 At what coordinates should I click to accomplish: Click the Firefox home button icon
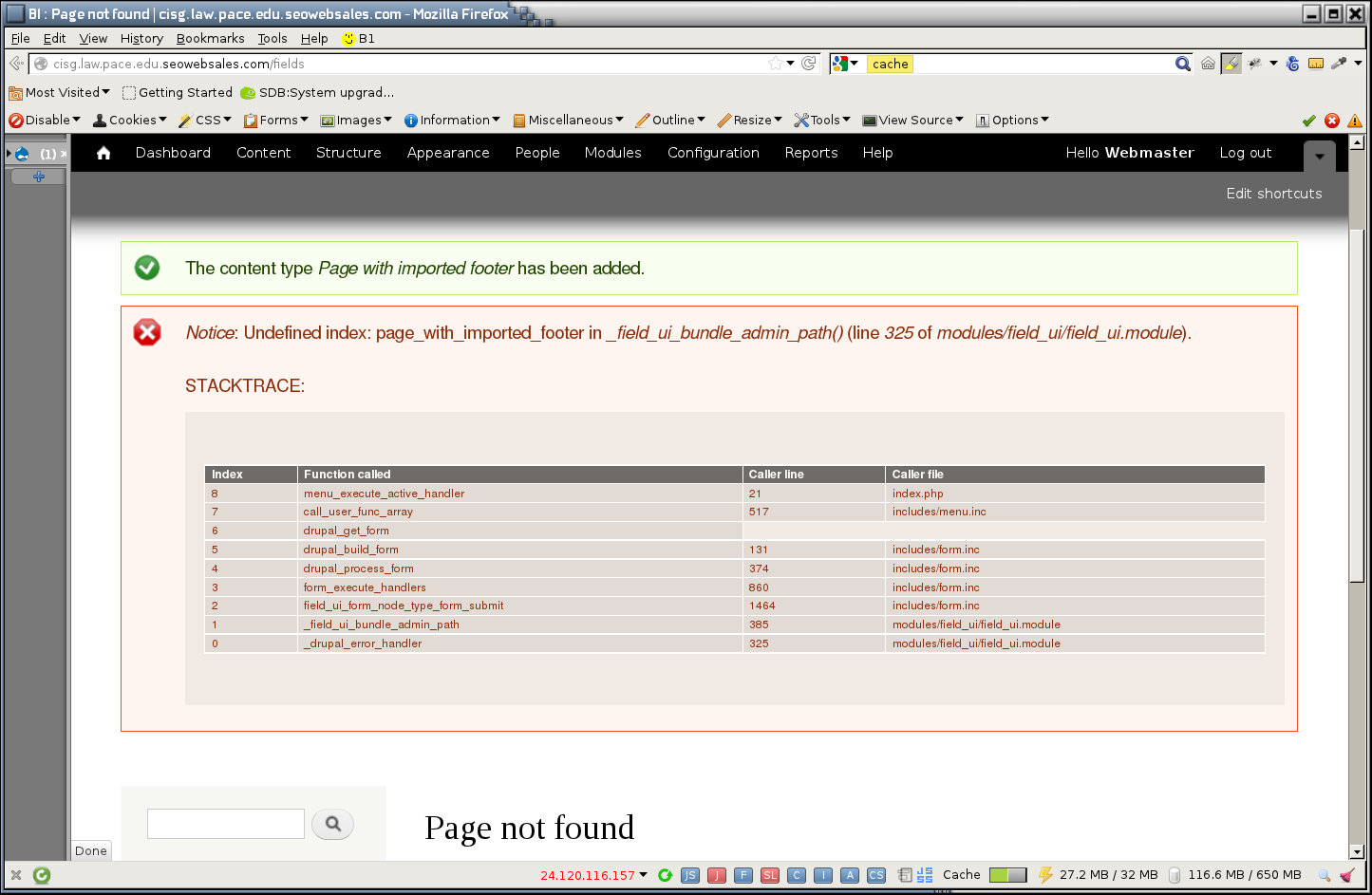point(1208,64)
